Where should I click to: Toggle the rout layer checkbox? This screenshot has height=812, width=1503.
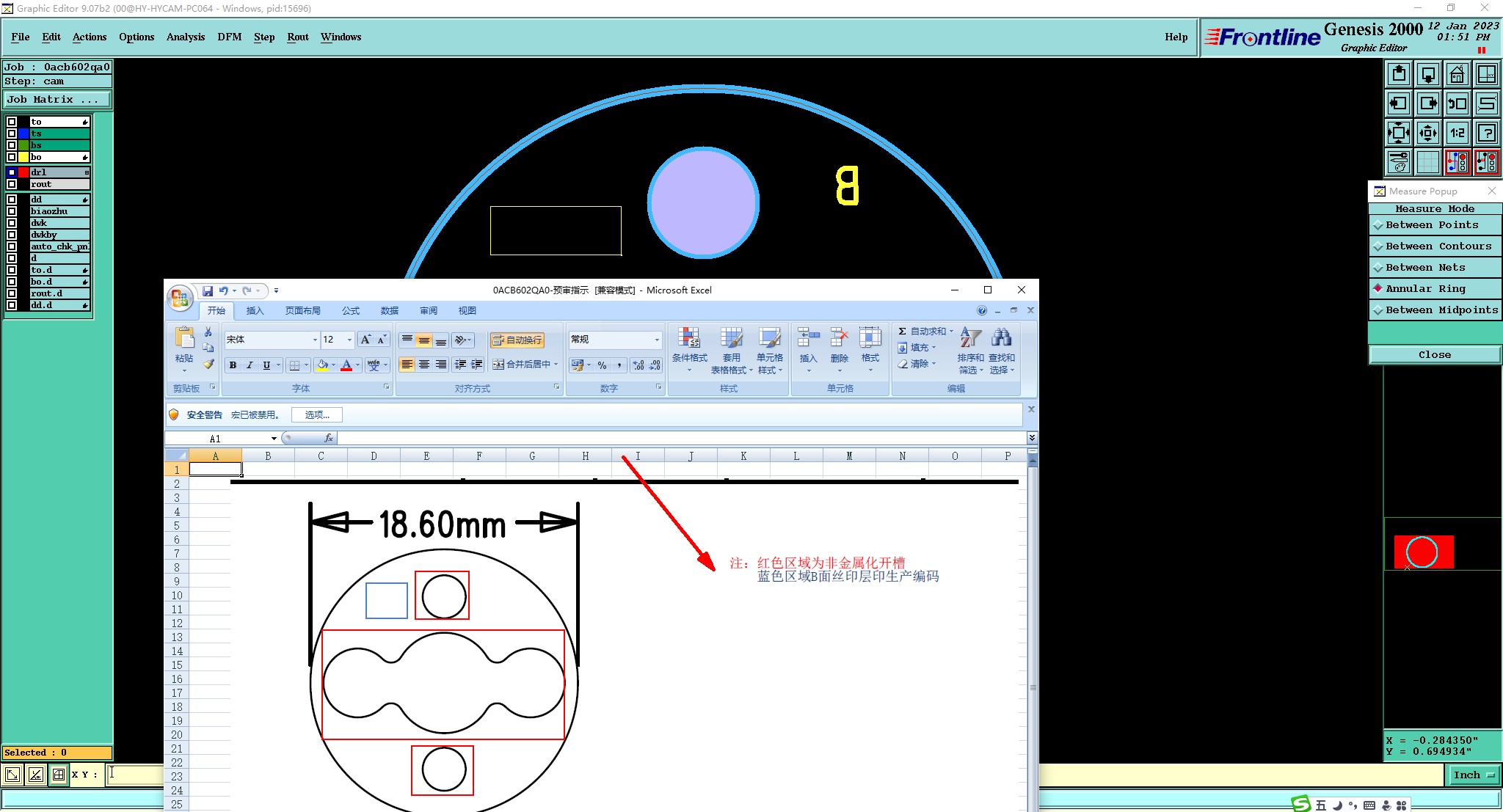pos(12,184)
